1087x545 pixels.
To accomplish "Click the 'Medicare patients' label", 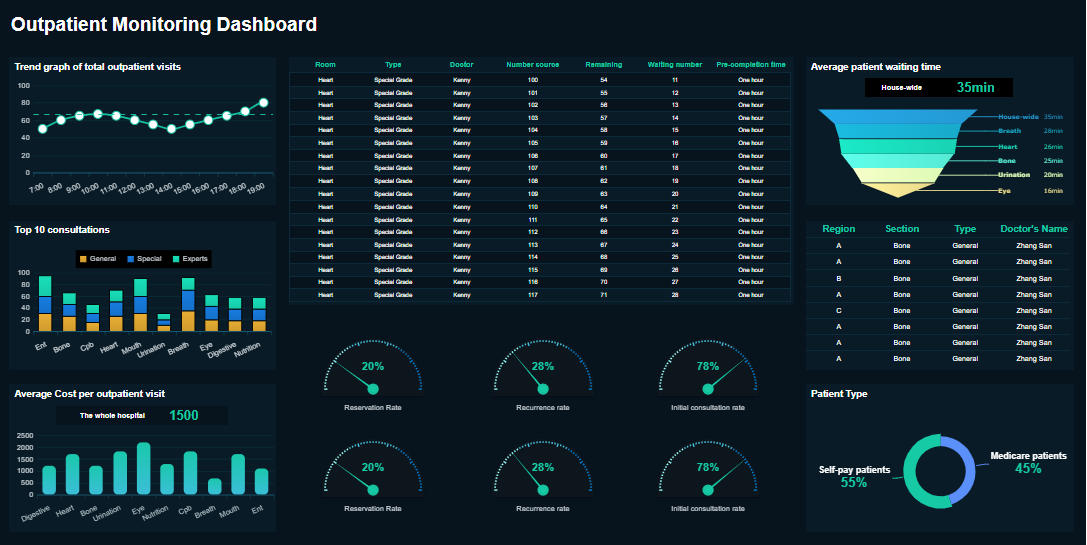I will pos(1028,456).
